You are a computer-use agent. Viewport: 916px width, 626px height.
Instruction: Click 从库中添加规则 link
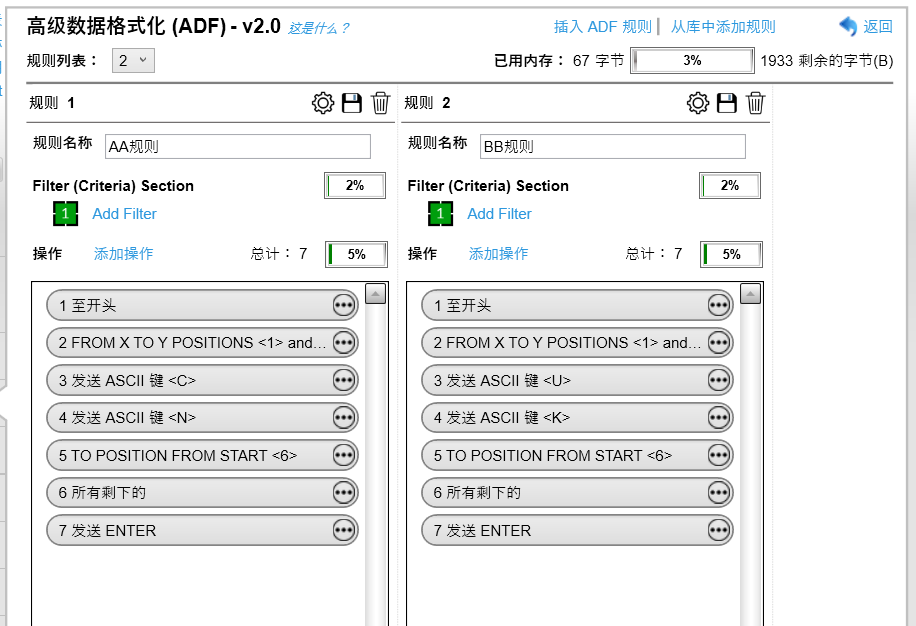(x=723, y=27)
